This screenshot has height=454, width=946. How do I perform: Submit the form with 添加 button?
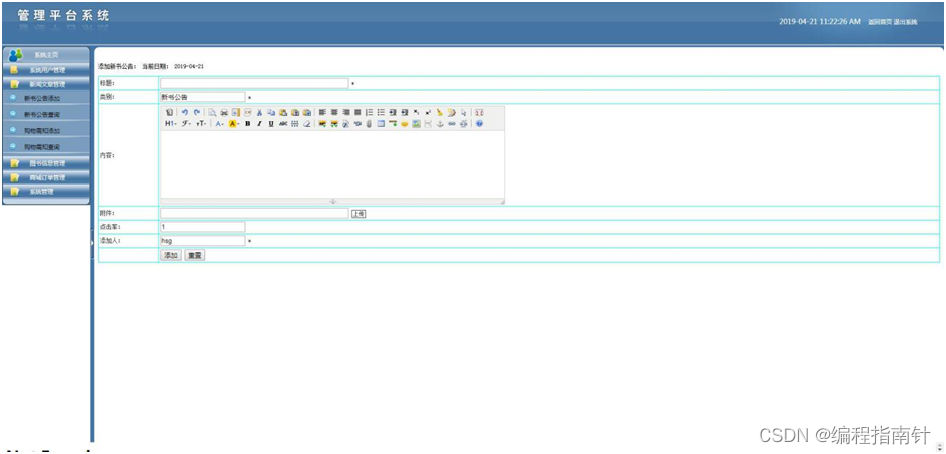tap(171, 256)
